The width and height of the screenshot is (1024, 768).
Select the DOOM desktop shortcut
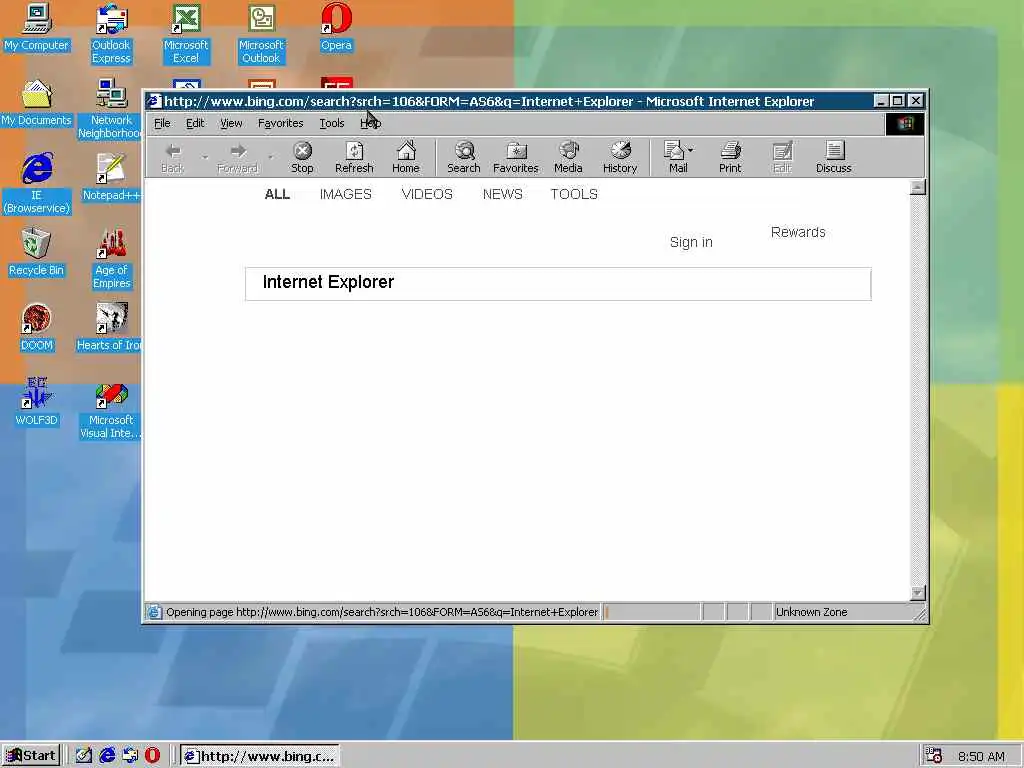[36, 328]
